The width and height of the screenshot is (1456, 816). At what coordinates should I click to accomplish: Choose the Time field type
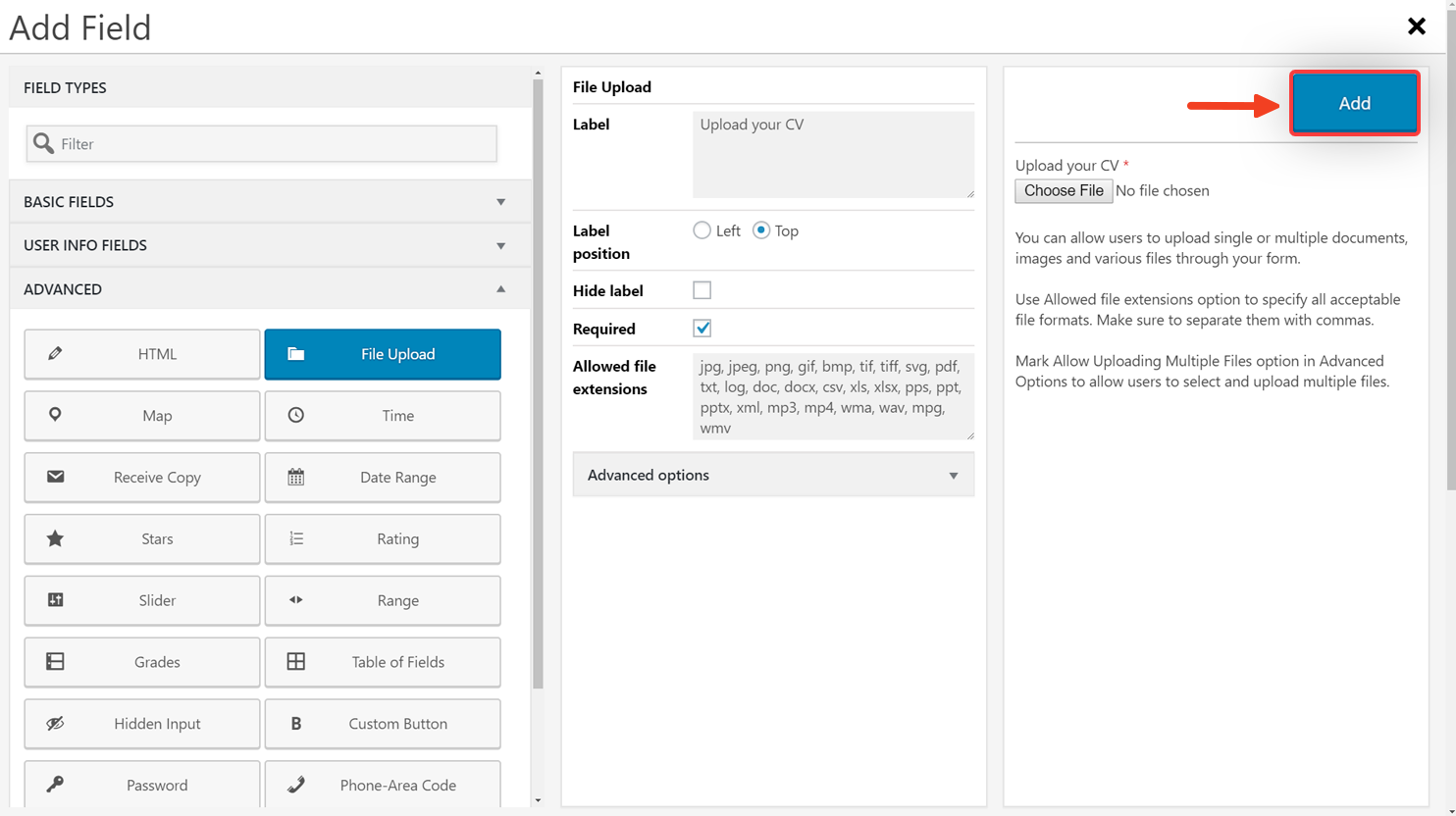pyautogui.click(x=383, y=416)
